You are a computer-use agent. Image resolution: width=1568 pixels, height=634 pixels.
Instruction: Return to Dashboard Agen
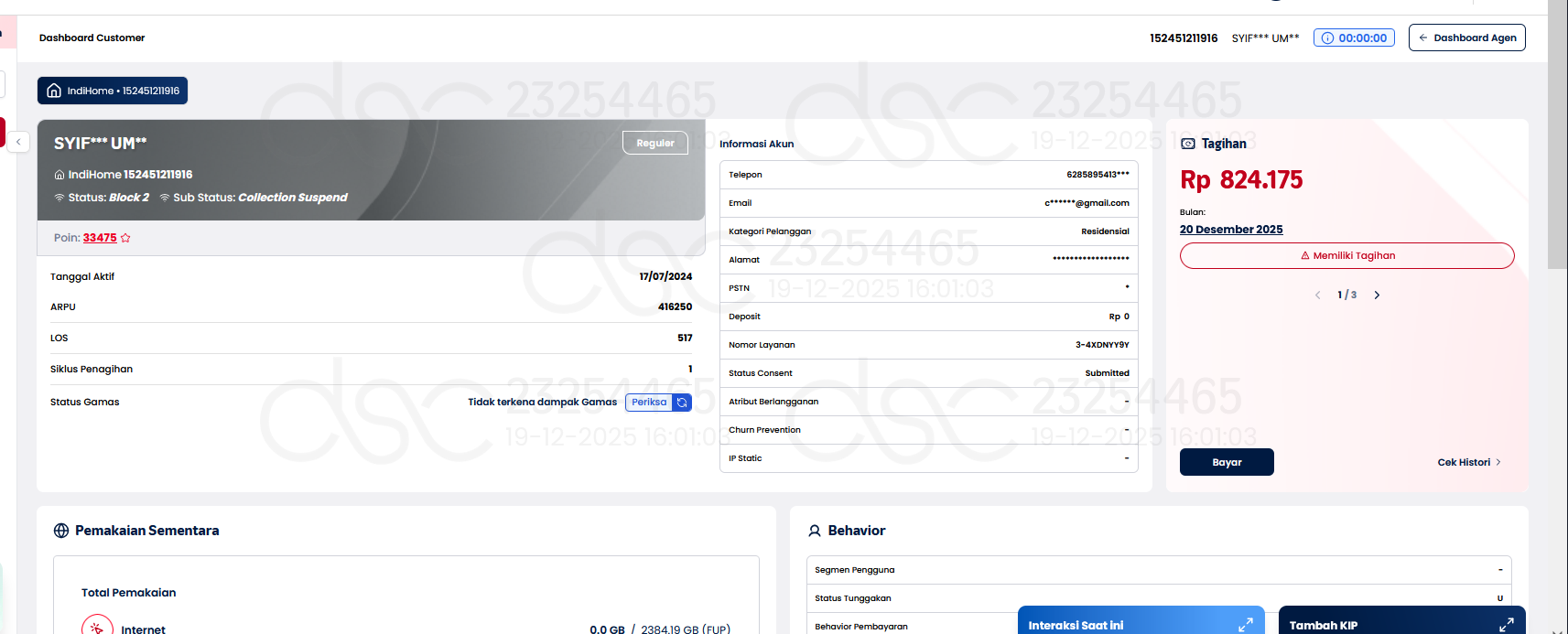click(x=1467, y=38)
